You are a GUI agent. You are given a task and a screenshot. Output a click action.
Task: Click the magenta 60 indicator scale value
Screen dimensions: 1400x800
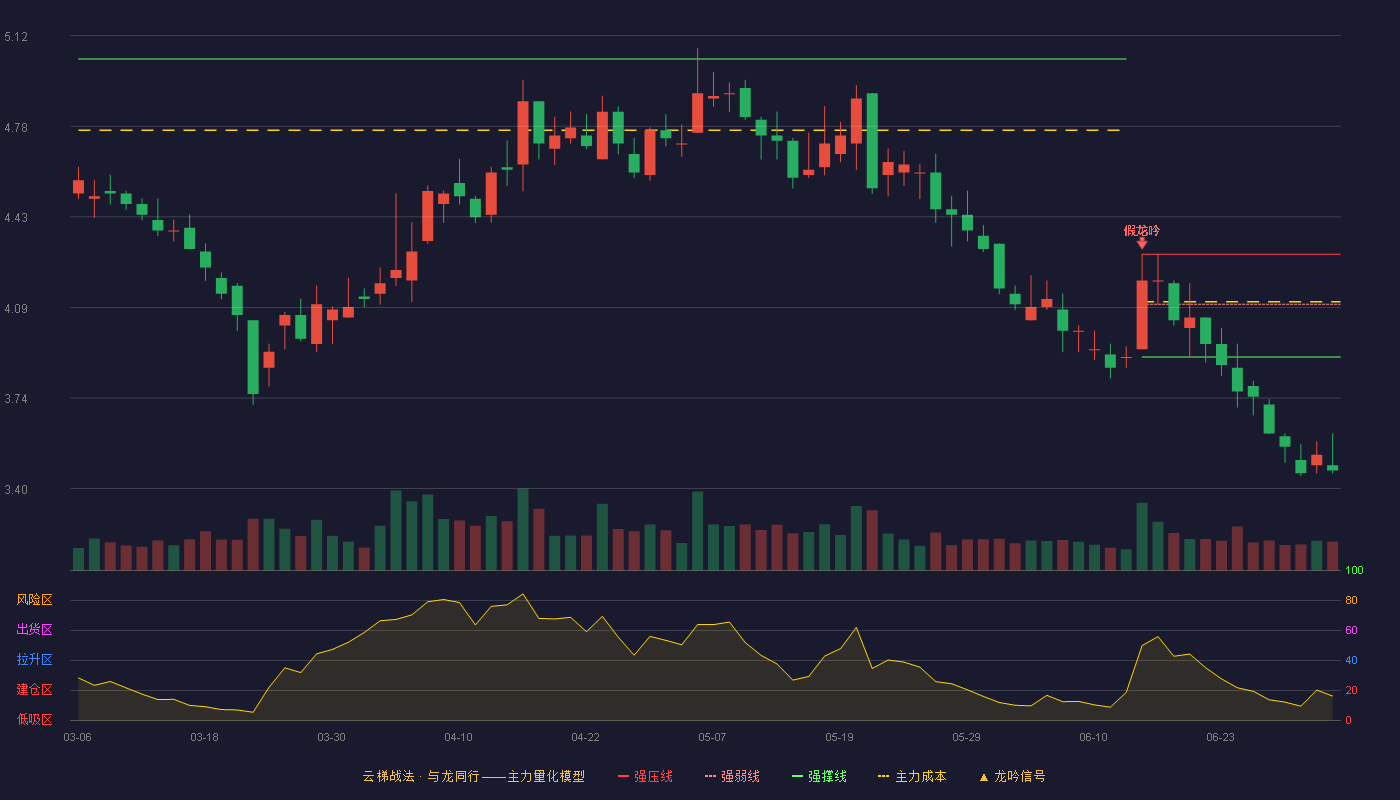pyautogui.click(x=1351, y=630)
